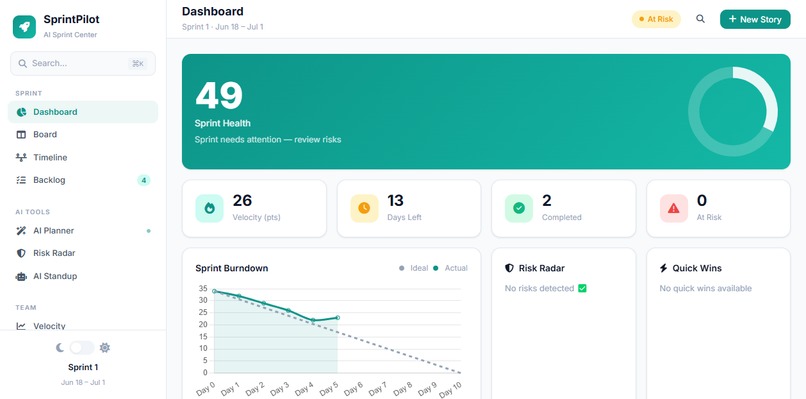The height and width of the screenshot is (399, 806).
Task: Click the Days Left stat card showing 13
Action: pyautogui.click(x=409, y=208)
